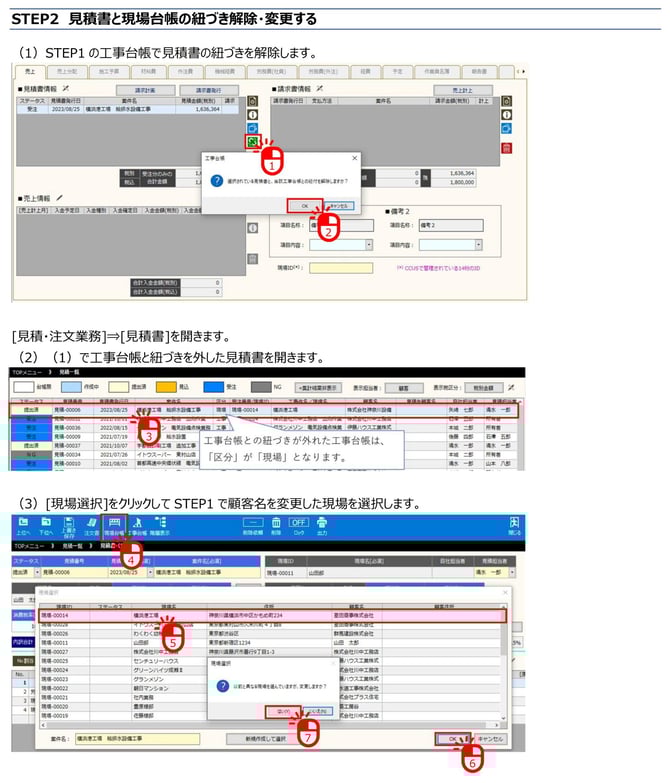Open the 施工予算 tab
Viewport: 670px width, 783px height.
(x=107, y=72)
